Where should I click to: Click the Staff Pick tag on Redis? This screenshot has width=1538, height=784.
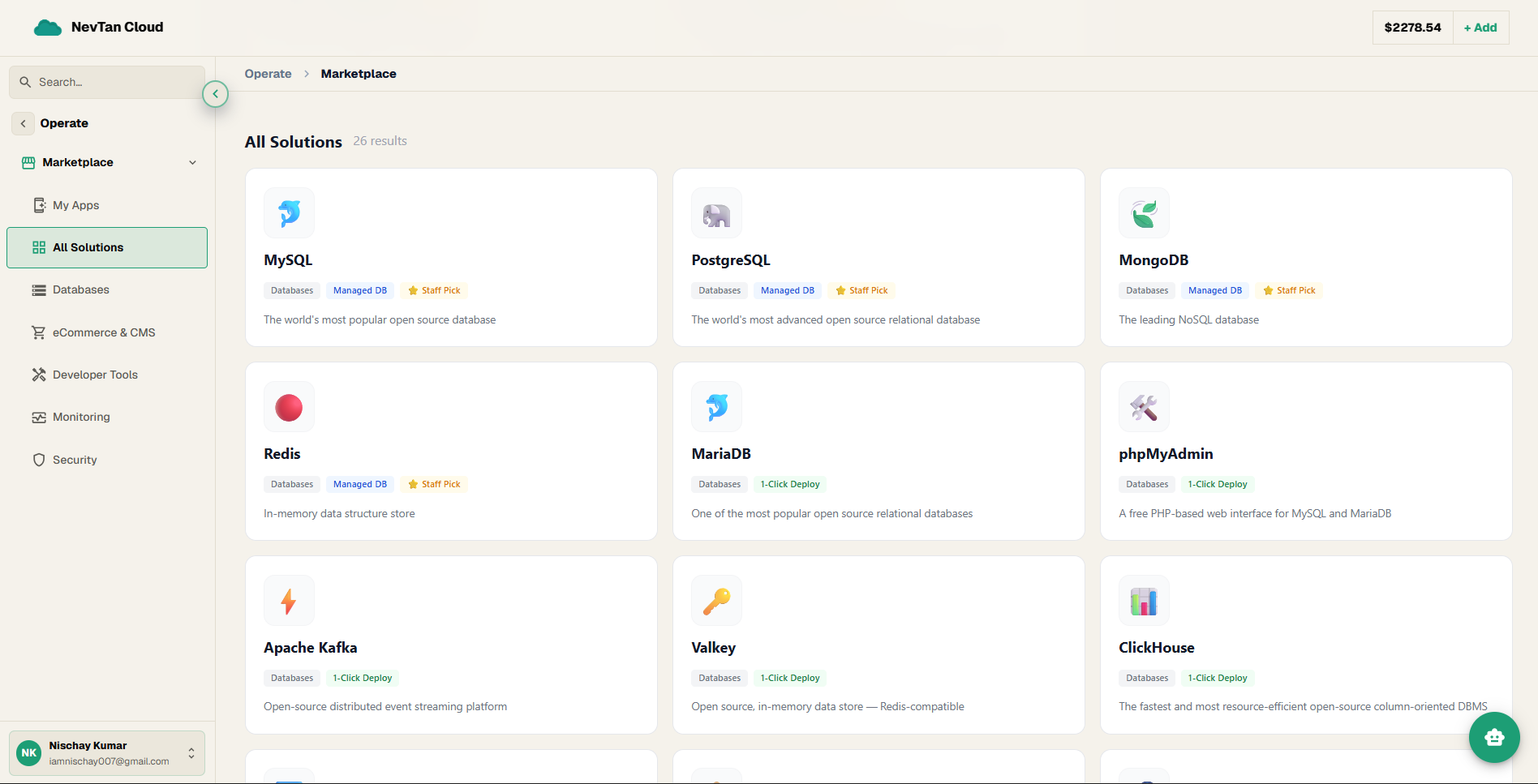(434, 484)
